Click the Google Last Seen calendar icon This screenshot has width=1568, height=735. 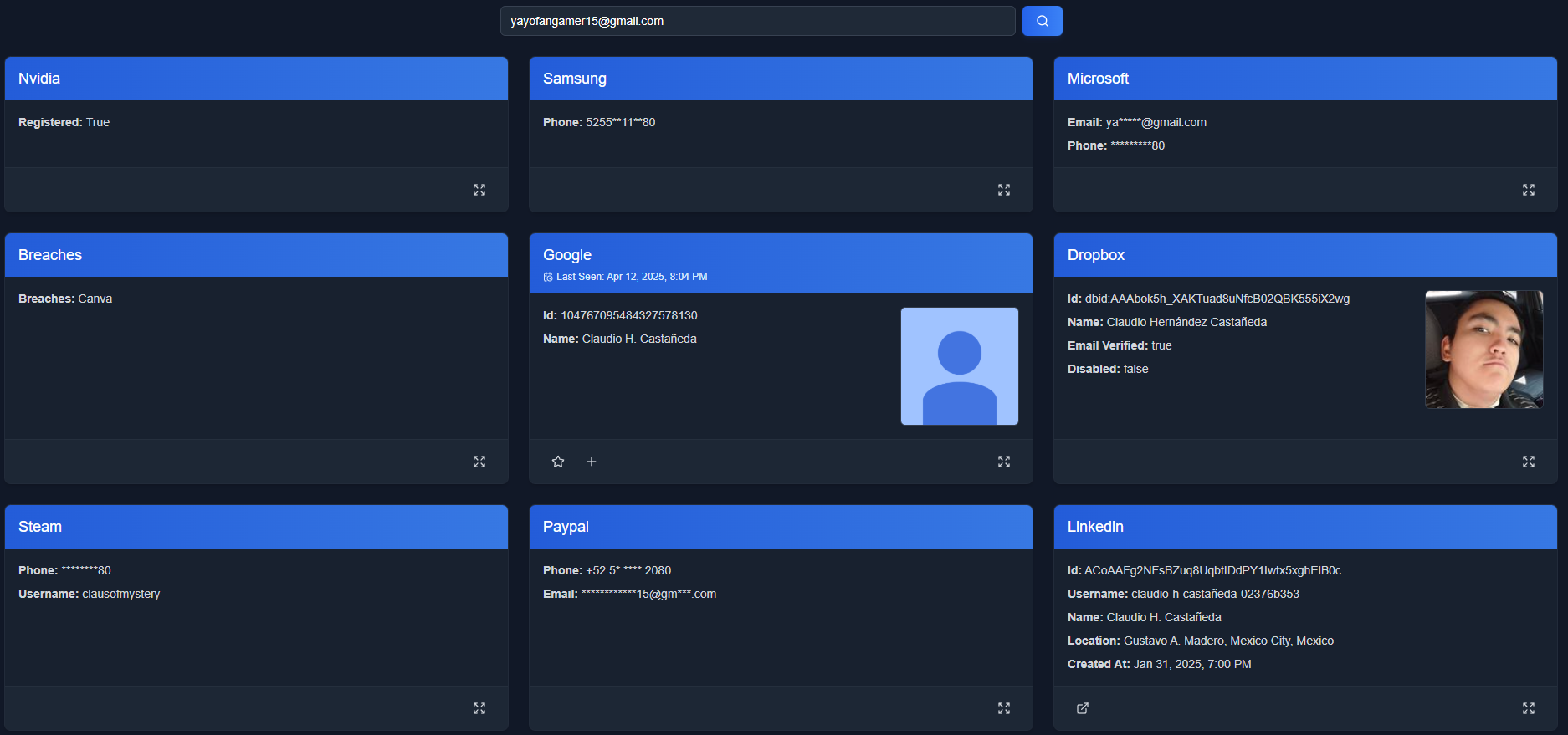pyautogui.click(x=548, y=277)
